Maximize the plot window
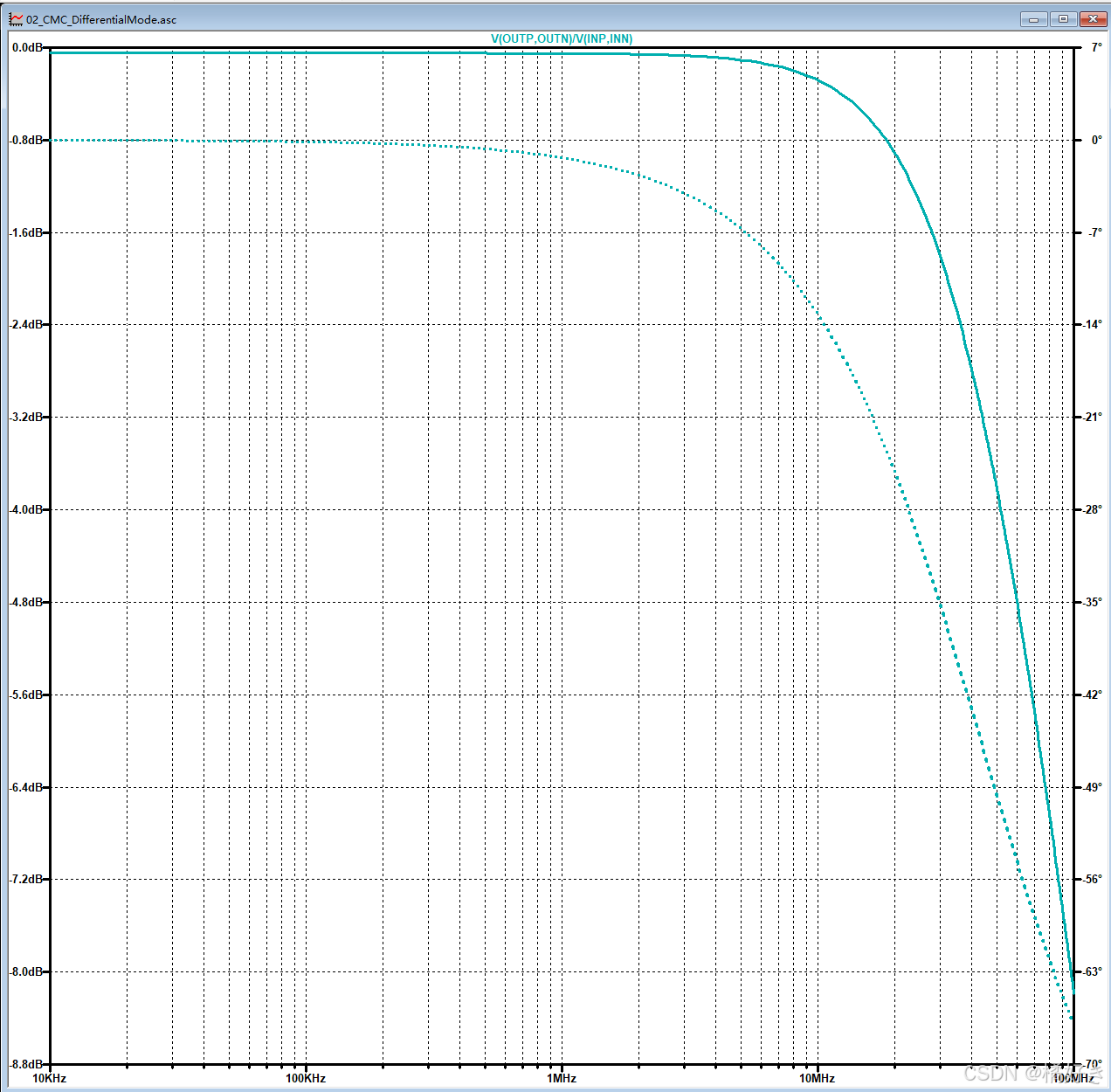Viewport: 1111px width, 1092px height. (1063, 18)
